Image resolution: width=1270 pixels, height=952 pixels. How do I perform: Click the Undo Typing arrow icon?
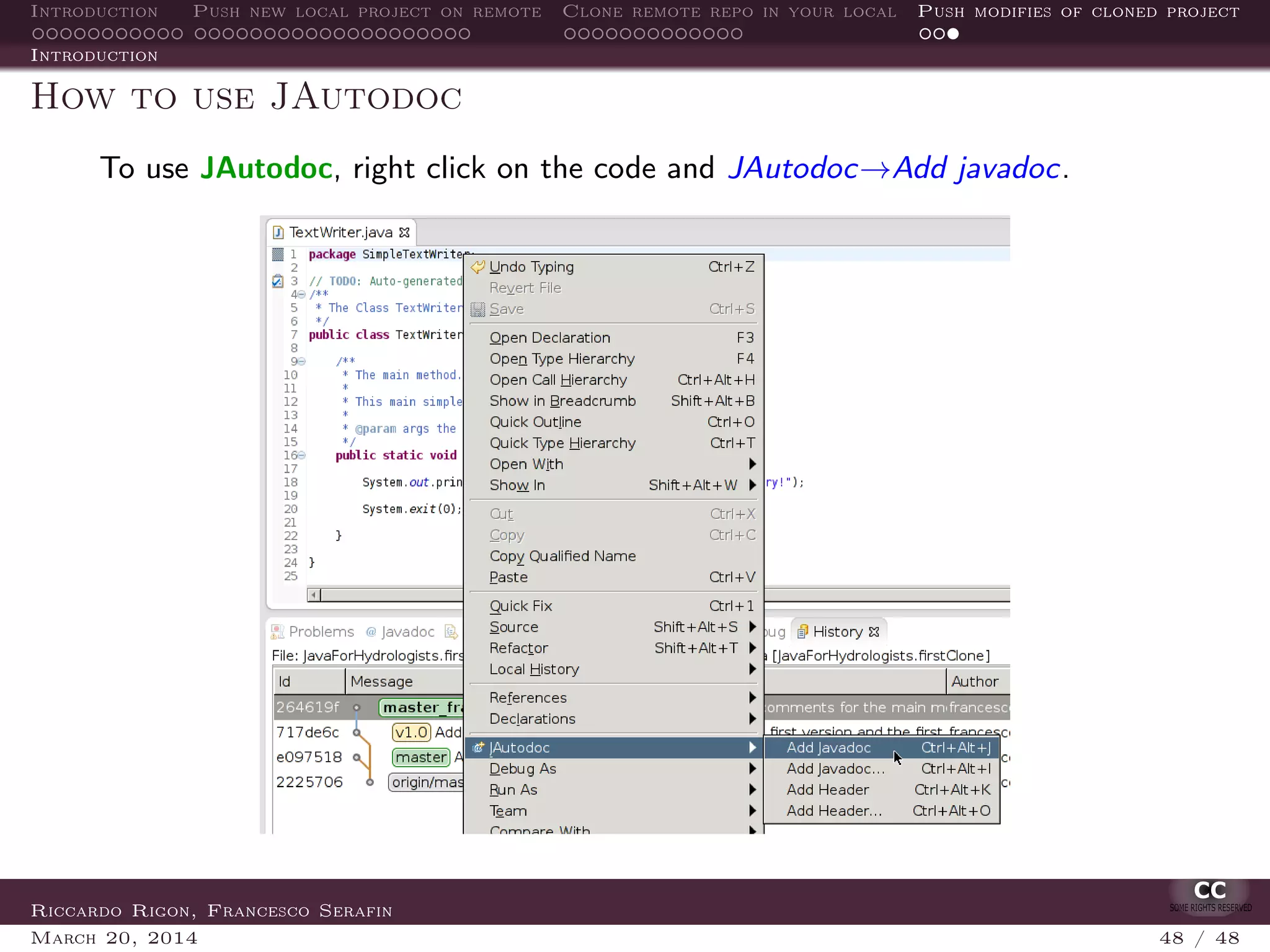click(x=477, y=267)
